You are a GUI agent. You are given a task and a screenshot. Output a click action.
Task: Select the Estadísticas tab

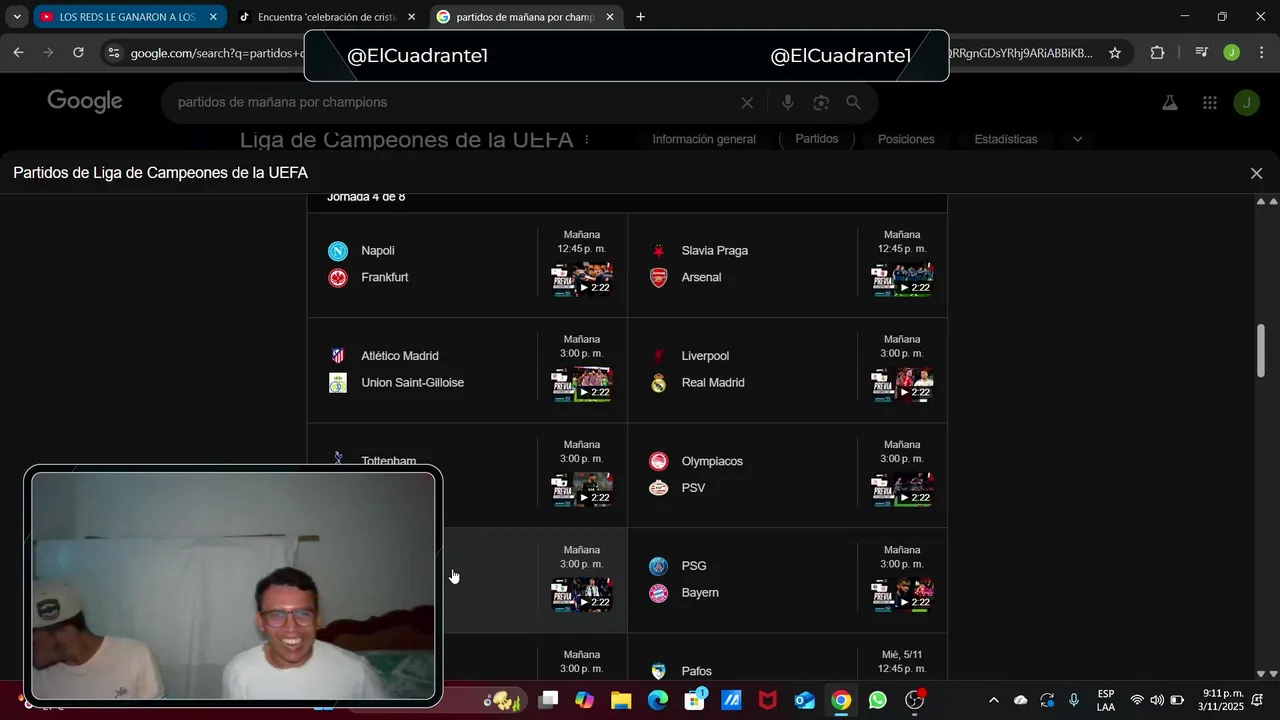coord(1006,139)
